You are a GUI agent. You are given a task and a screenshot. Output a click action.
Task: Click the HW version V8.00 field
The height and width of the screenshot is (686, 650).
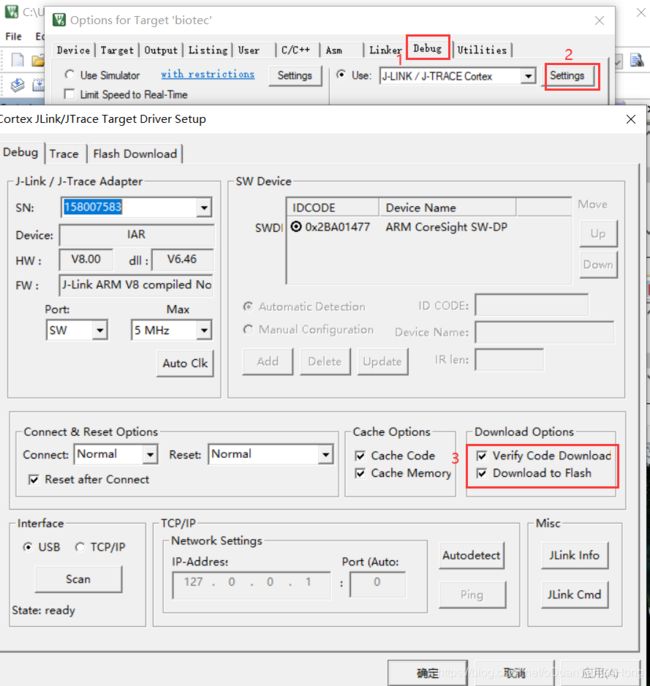coord(86,259)
